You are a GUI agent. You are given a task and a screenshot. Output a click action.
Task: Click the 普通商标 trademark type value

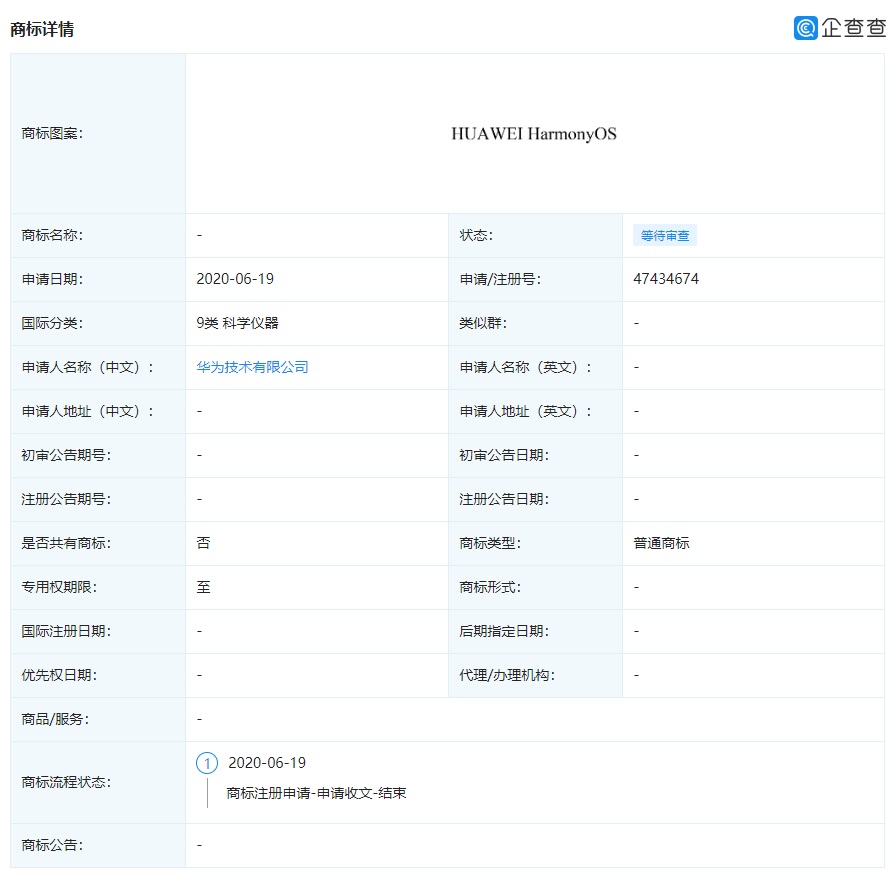pyautogui.click(x=661, y=543)
